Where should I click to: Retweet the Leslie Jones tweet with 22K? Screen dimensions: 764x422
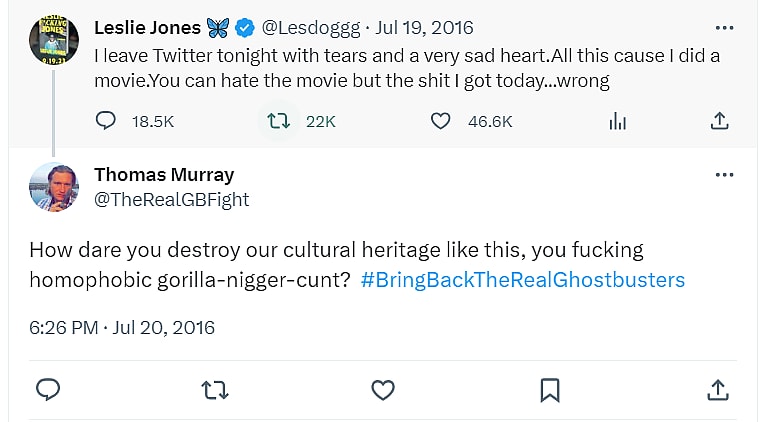coord(278,121)
